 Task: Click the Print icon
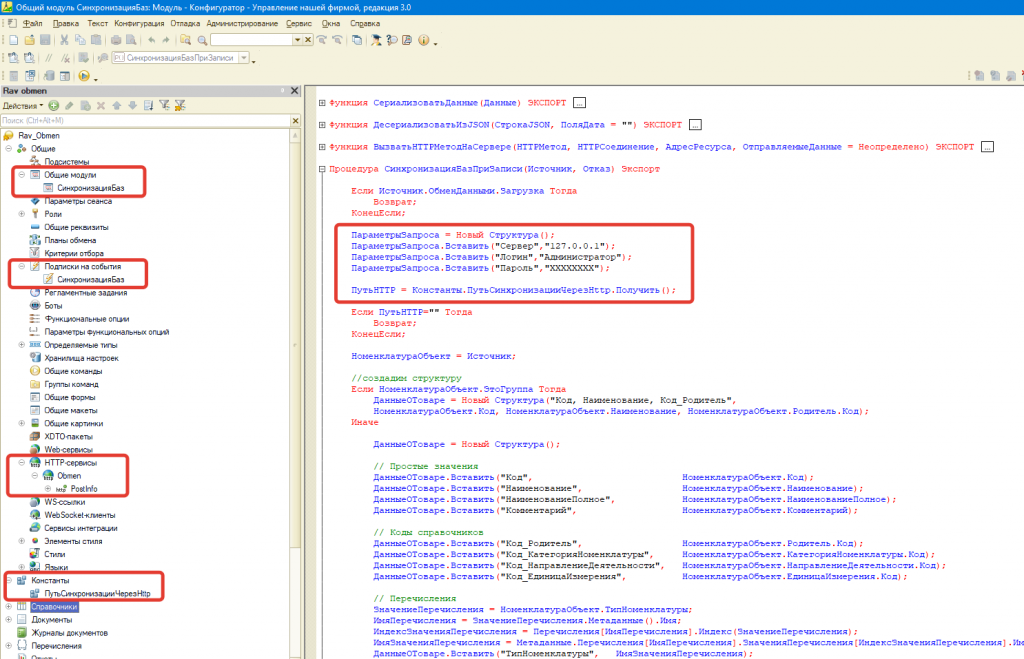(x=116, y=40)
